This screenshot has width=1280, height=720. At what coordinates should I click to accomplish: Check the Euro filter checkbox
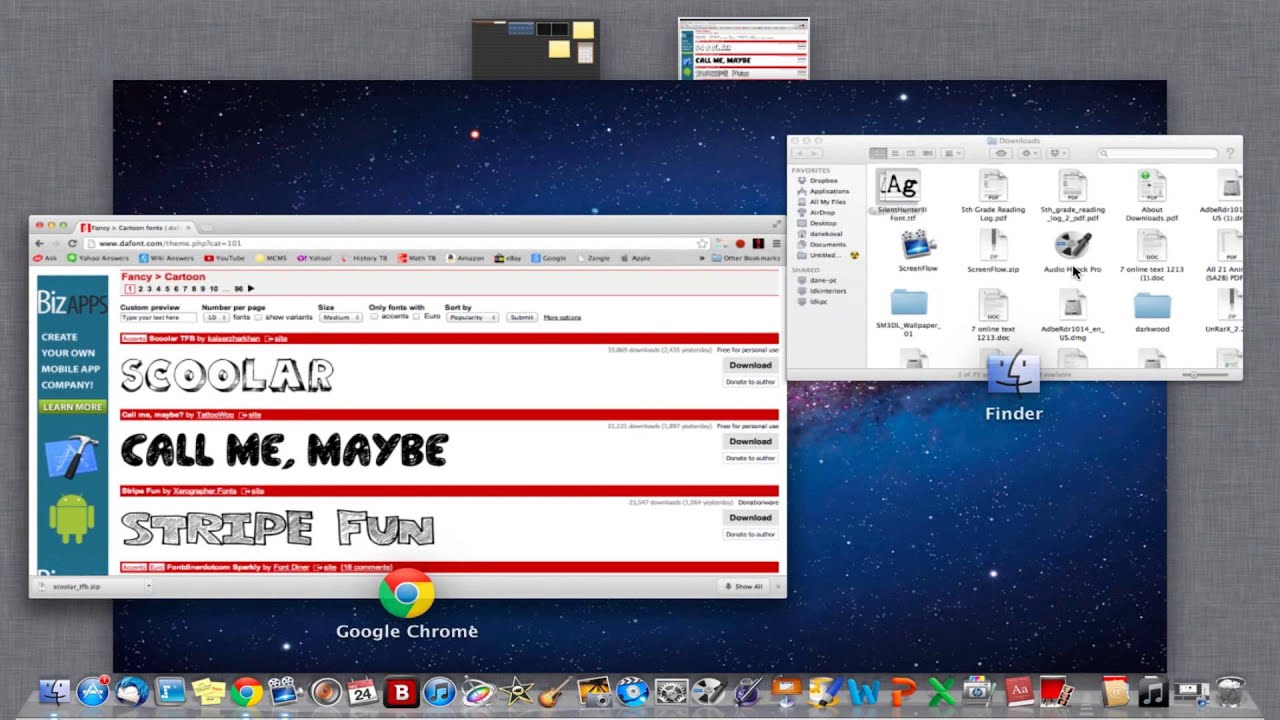pyautogui.click(x=417, y=317)
